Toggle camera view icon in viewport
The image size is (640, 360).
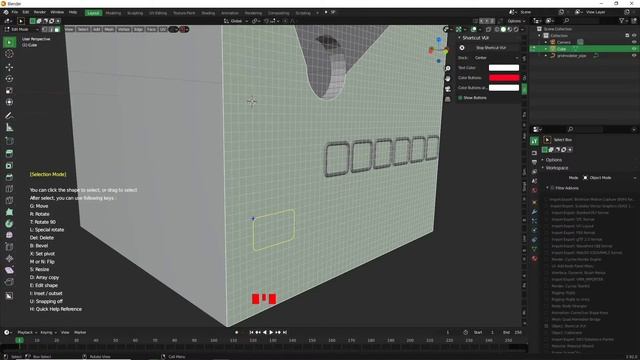pyautogui.click(x=448, y=89)
